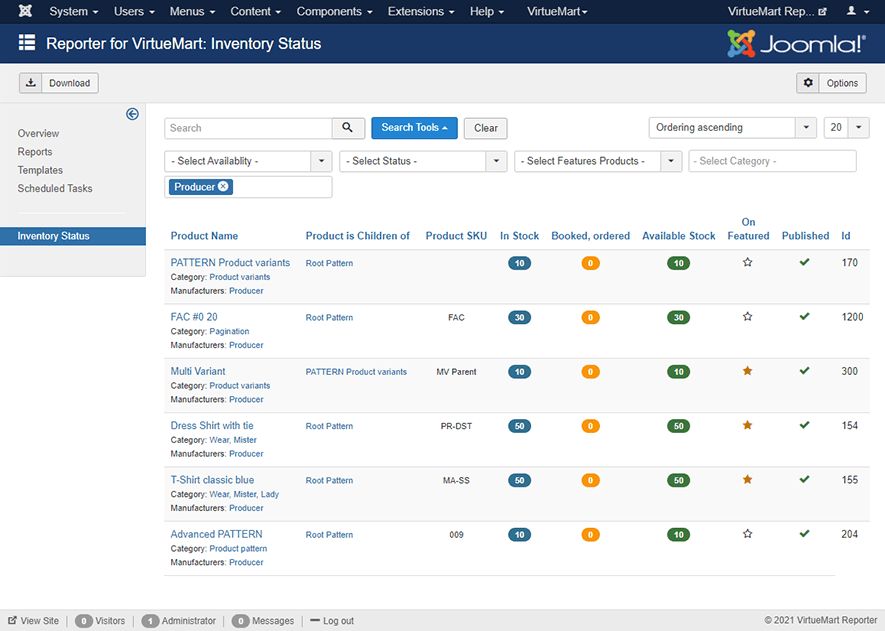Go to Templates in sidebar
The height and width of the screenshot is (631, 885).
[x=40, y=170]
